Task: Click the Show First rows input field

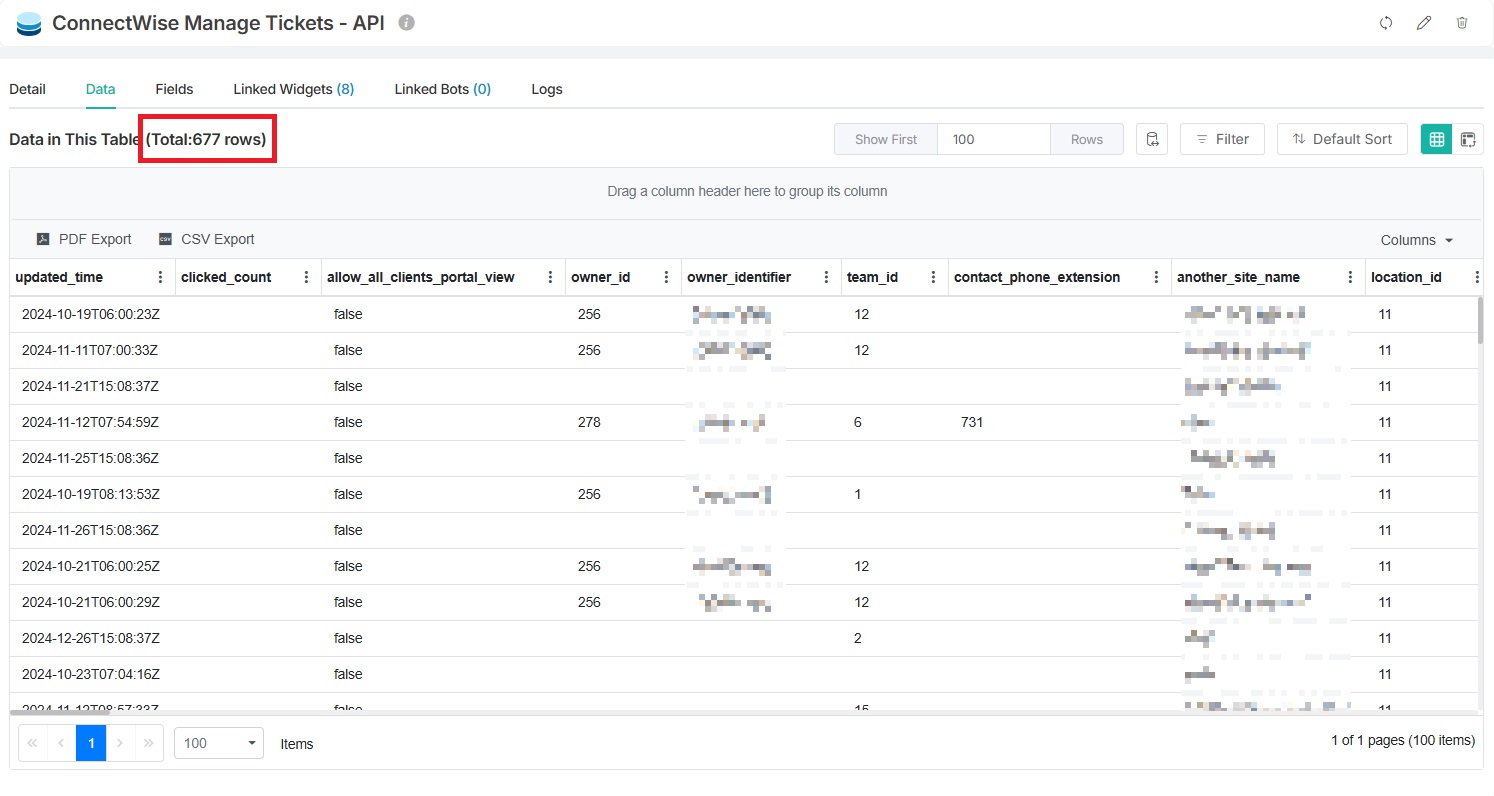Action: pyautogui.click(x=993, y=139)
